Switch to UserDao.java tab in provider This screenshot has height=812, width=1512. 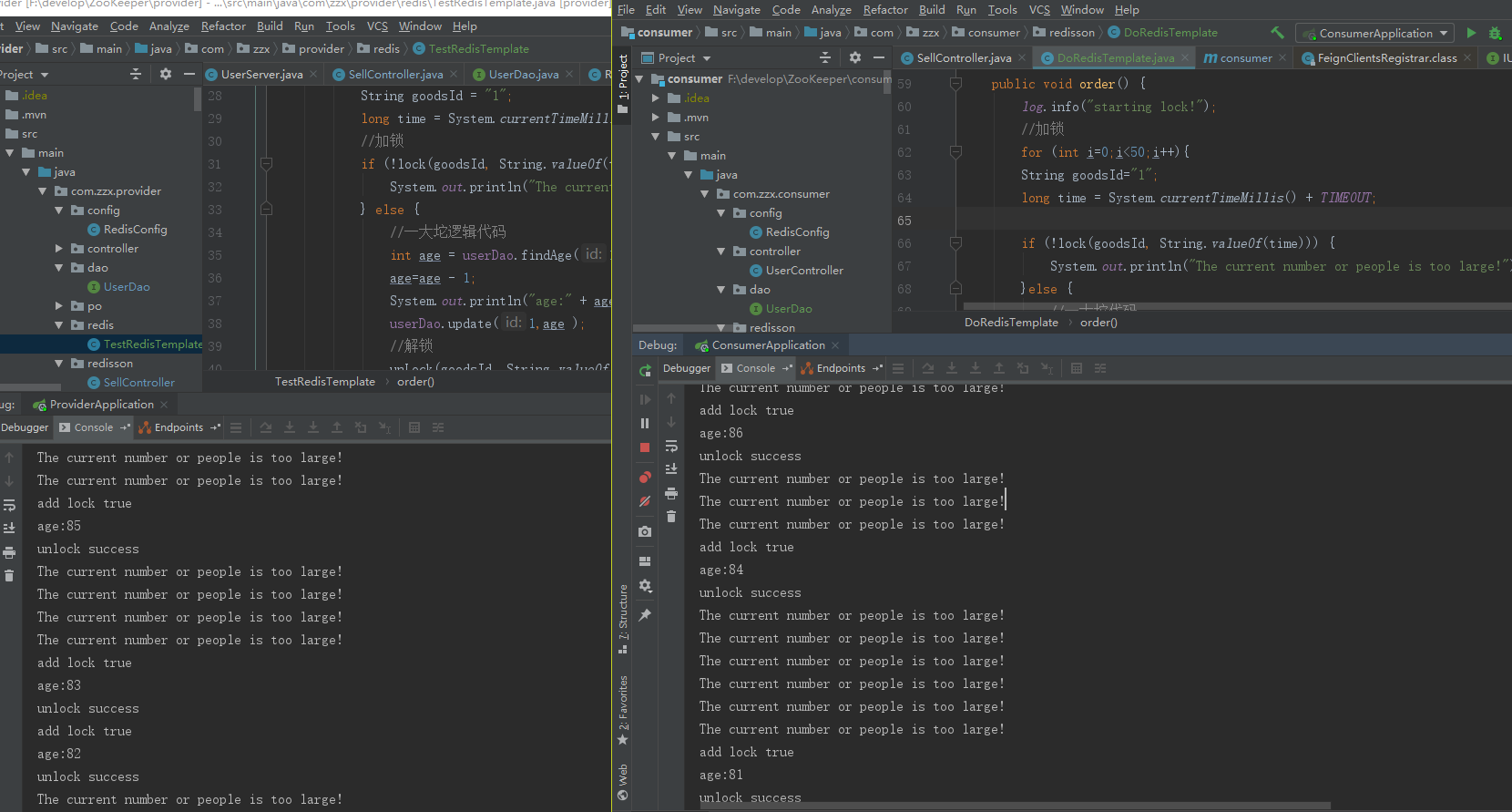(524, 74)
